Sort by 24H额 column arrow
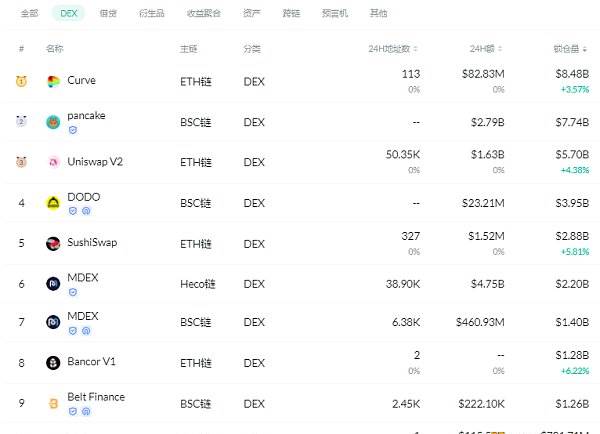Image resolution: width=600 pixels, height=434 pixels. 500,49
